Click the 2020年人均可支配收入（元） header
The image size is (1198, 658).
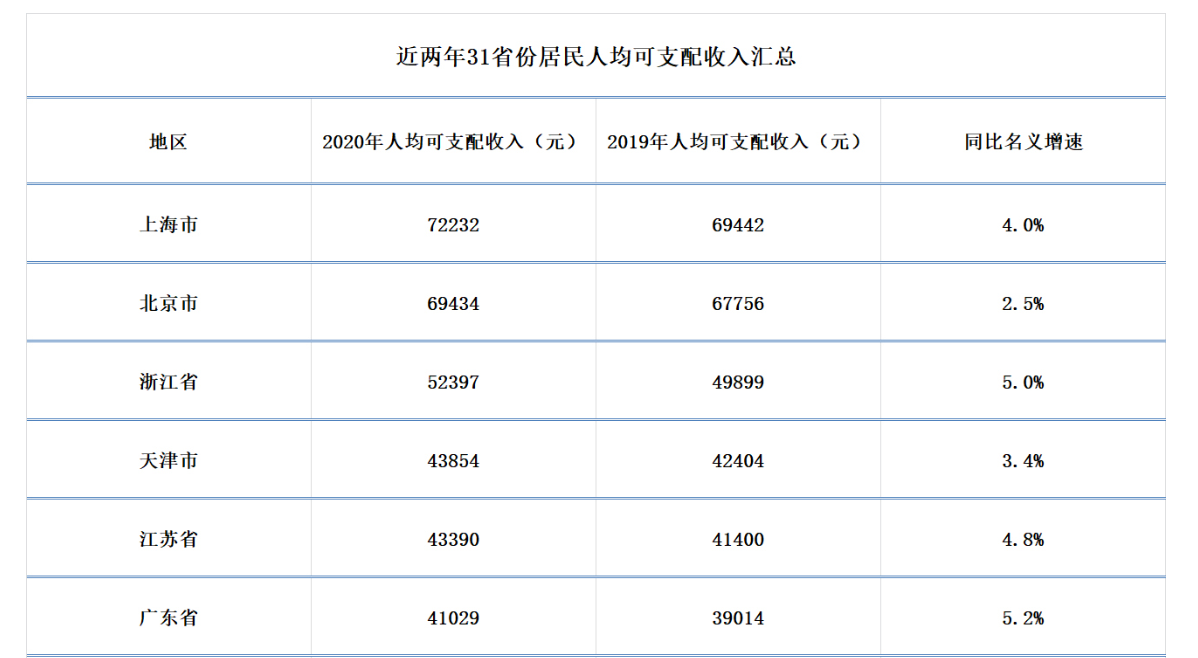(x=453, y=141)
